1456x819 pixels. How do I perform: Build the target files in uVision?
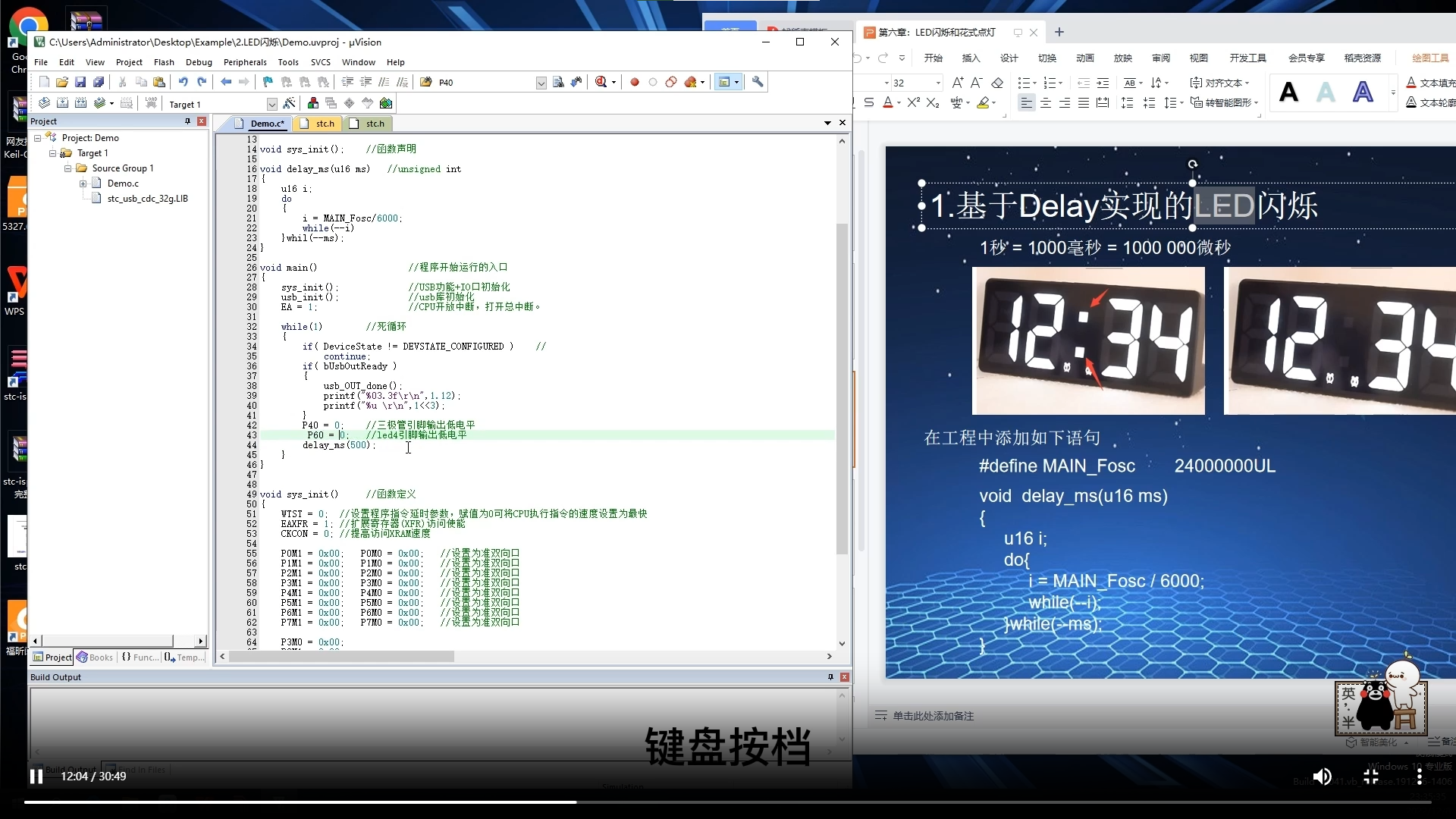pyautogui.click(x=62, y=103)
